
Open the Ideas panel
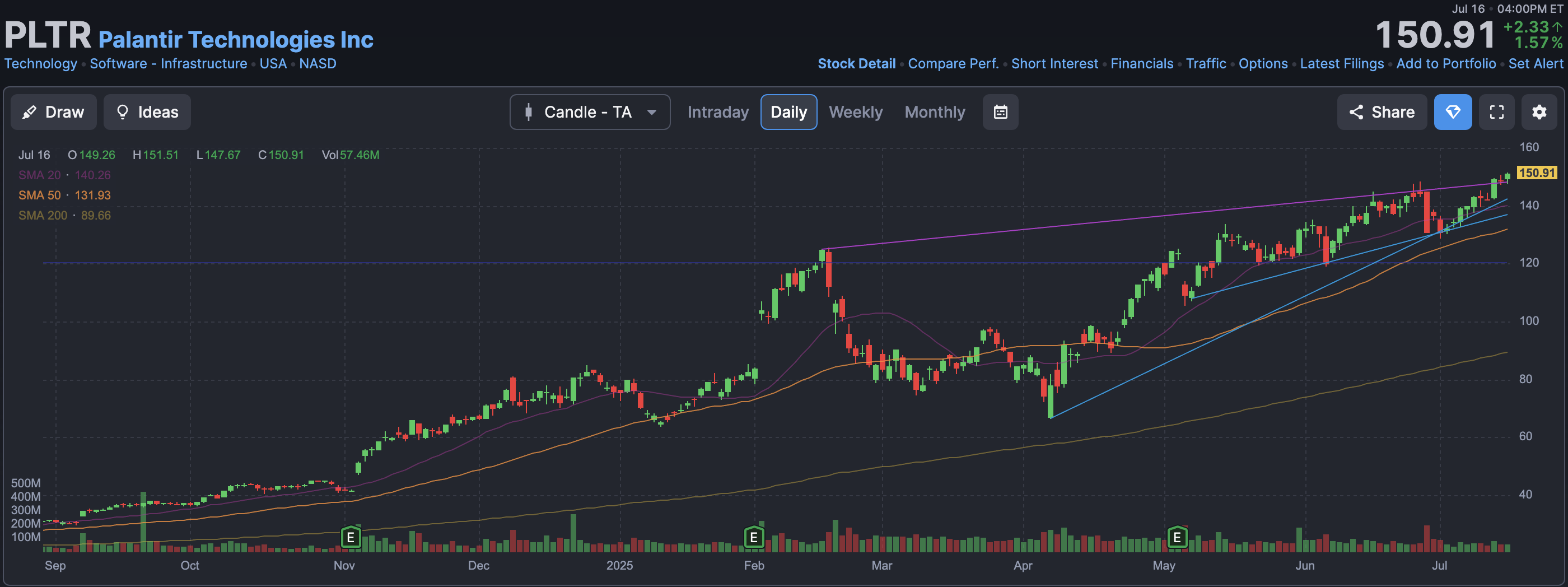point(147,112)
